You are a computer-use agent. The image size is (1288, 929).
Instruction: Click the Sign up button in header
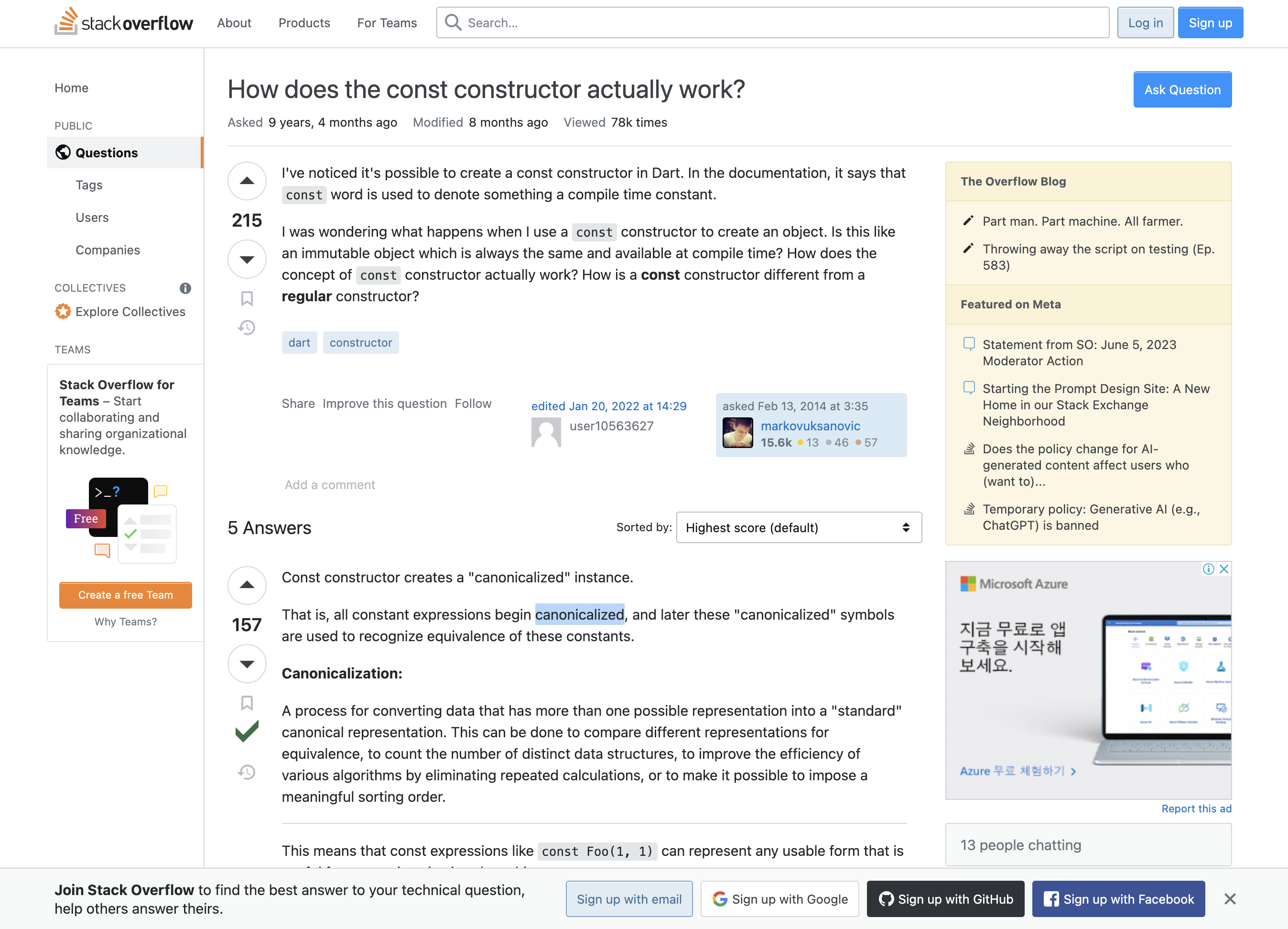(1210, 23)
